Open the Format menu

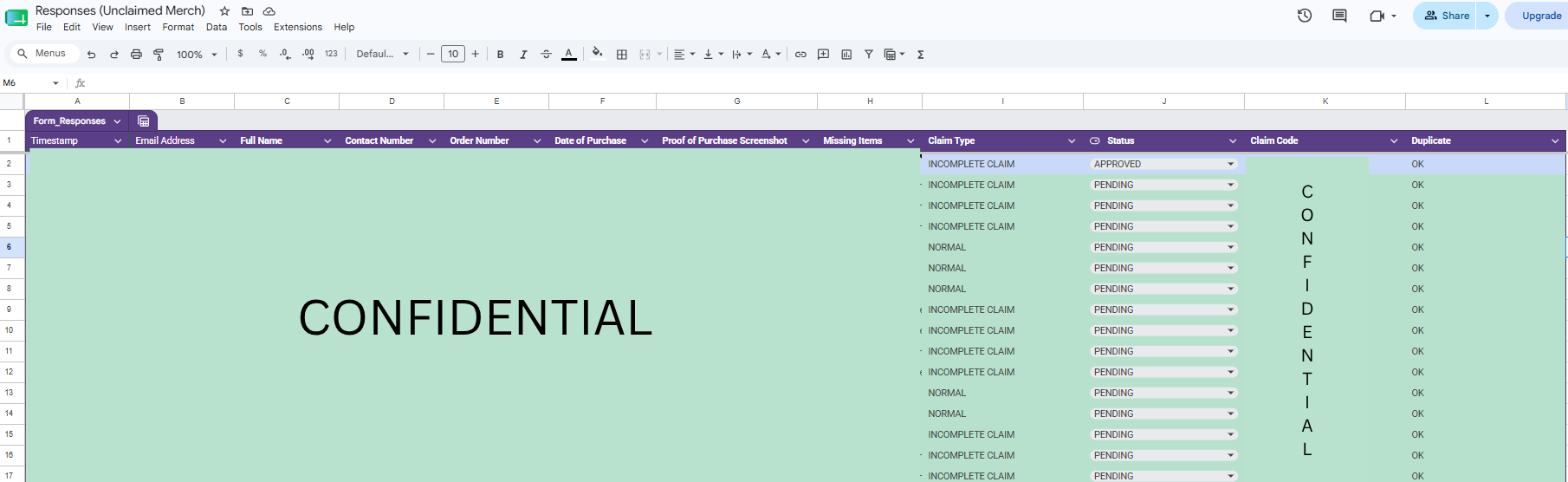coord(178,27)
